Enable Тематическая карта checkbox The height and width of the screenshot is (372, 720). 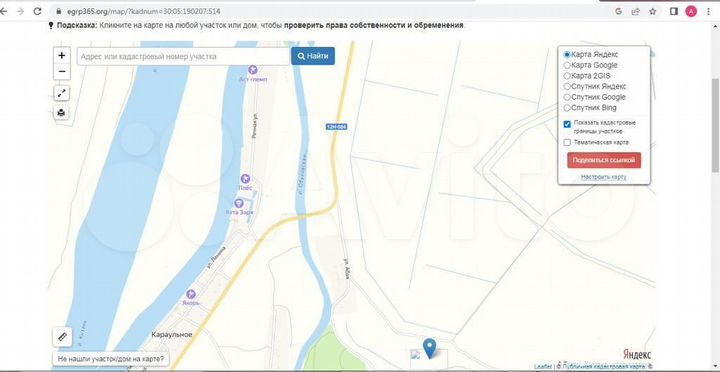tap(567, 142)
